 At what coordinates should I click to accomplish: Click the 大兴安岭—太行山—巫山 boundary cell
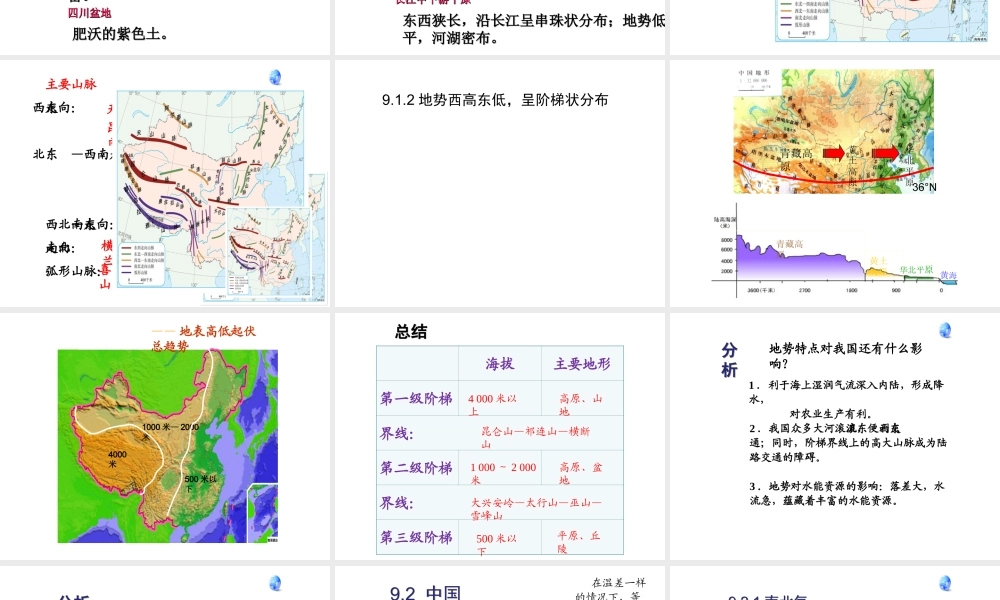[x=536, y=508]
